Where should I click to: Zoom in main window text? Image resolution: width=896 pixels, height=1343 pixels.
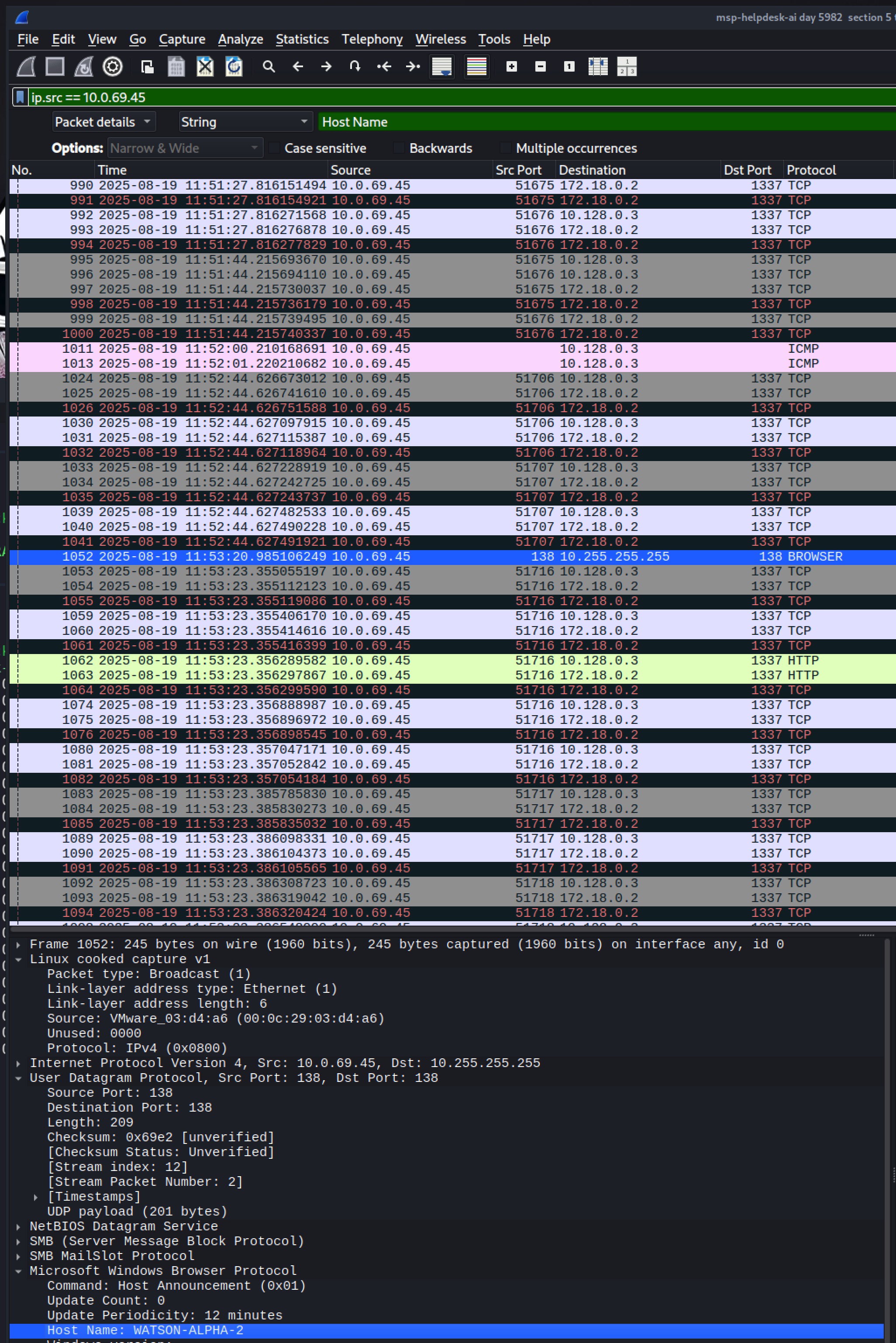pyautogui.click(x=511, y=67)
